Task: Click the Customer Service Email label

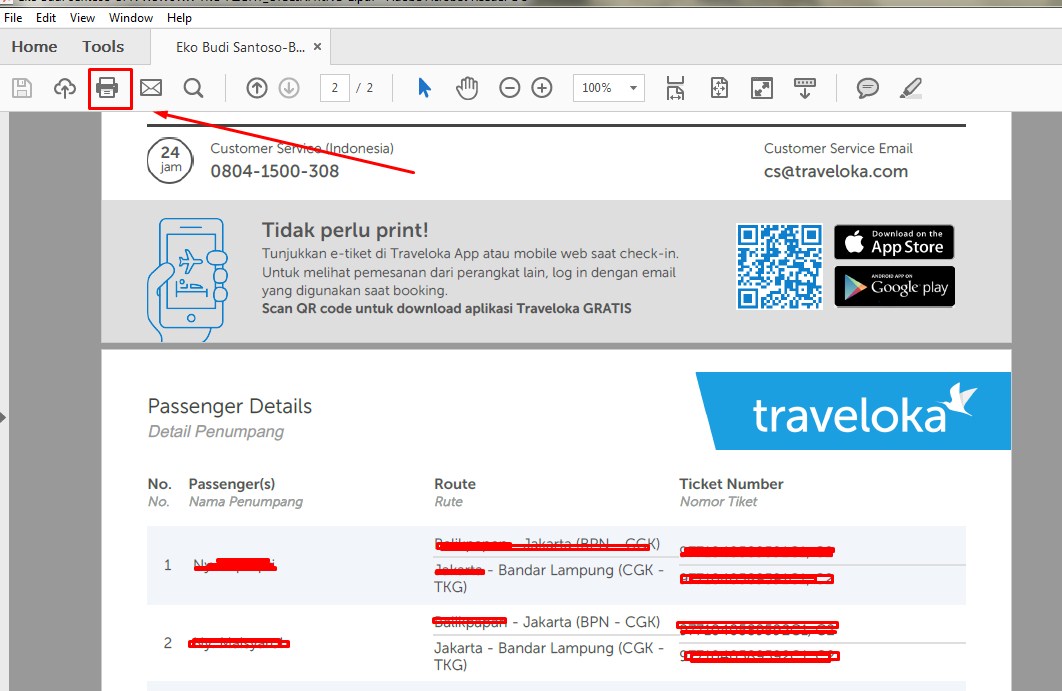Action: (x=838, y=148)
